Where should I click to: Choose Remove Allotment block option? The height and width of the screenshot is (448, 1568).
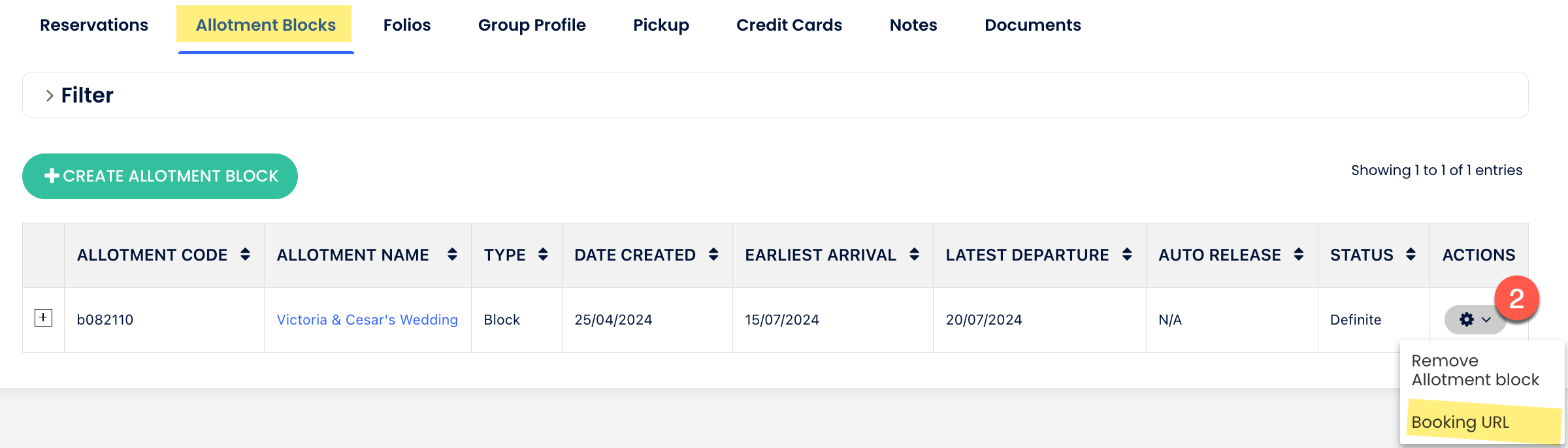pos(1475,370)
